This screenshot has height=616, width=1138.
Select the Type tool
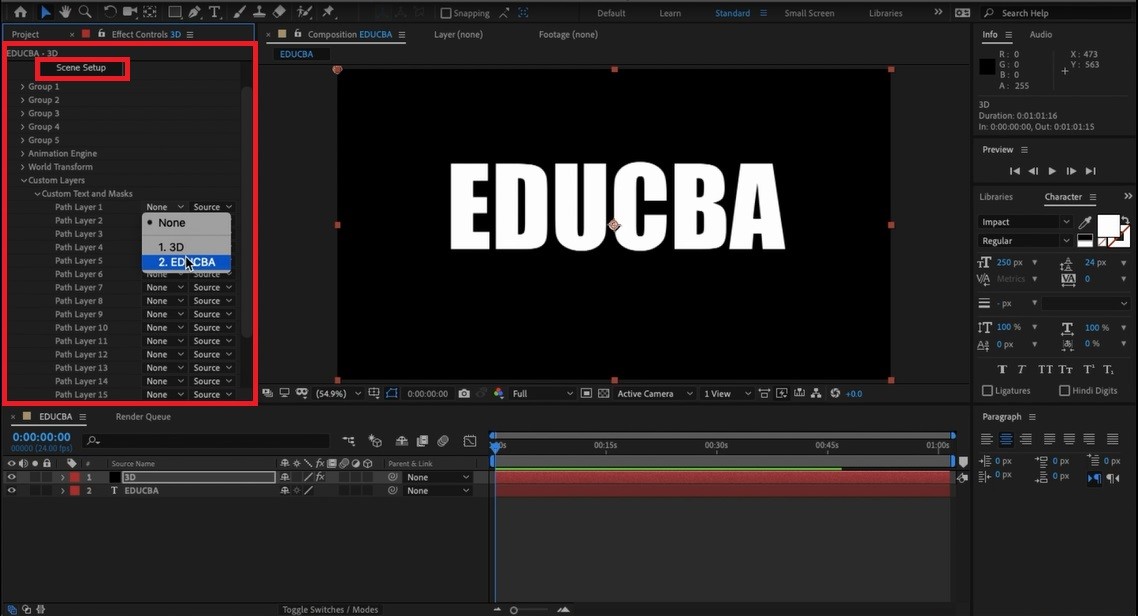213,12
